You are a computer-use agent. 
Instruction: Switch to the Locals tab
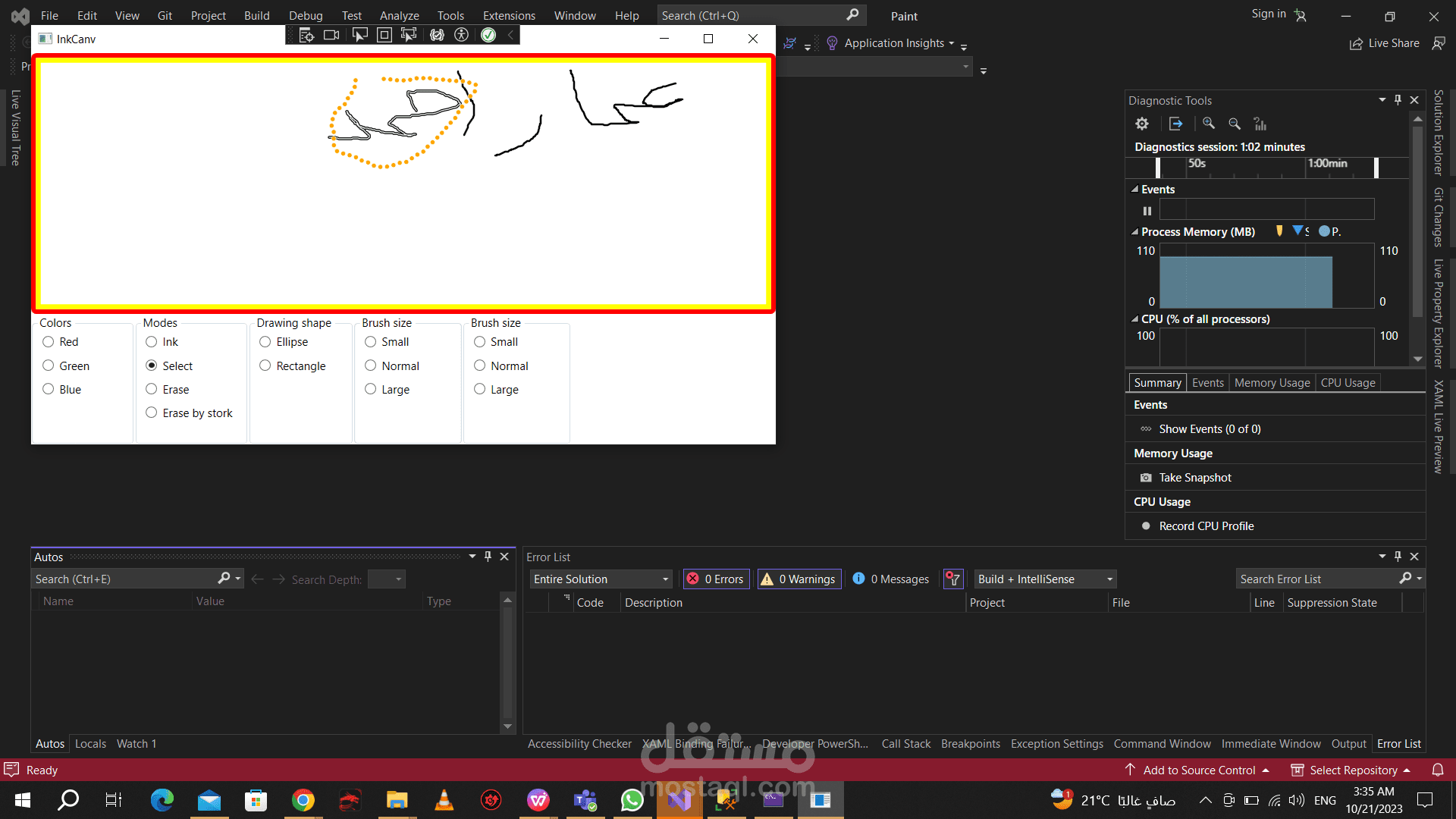tap(90, 744)
